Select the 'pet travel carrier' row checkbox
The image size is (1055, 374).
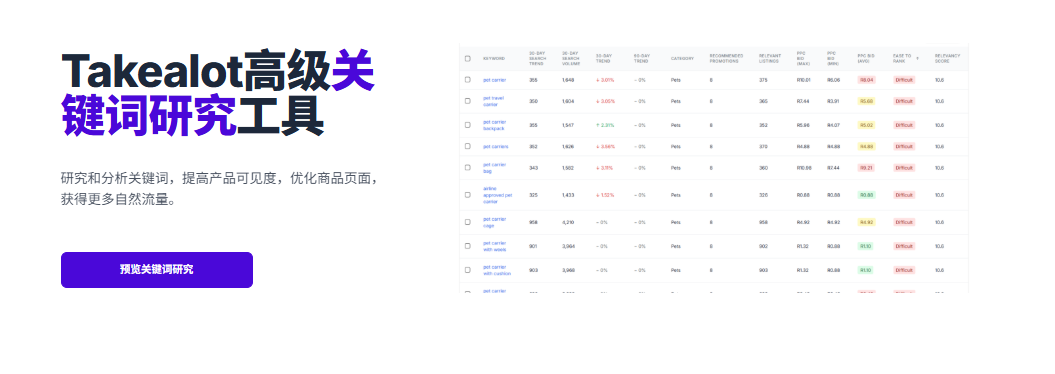click(x=468, y=101)
